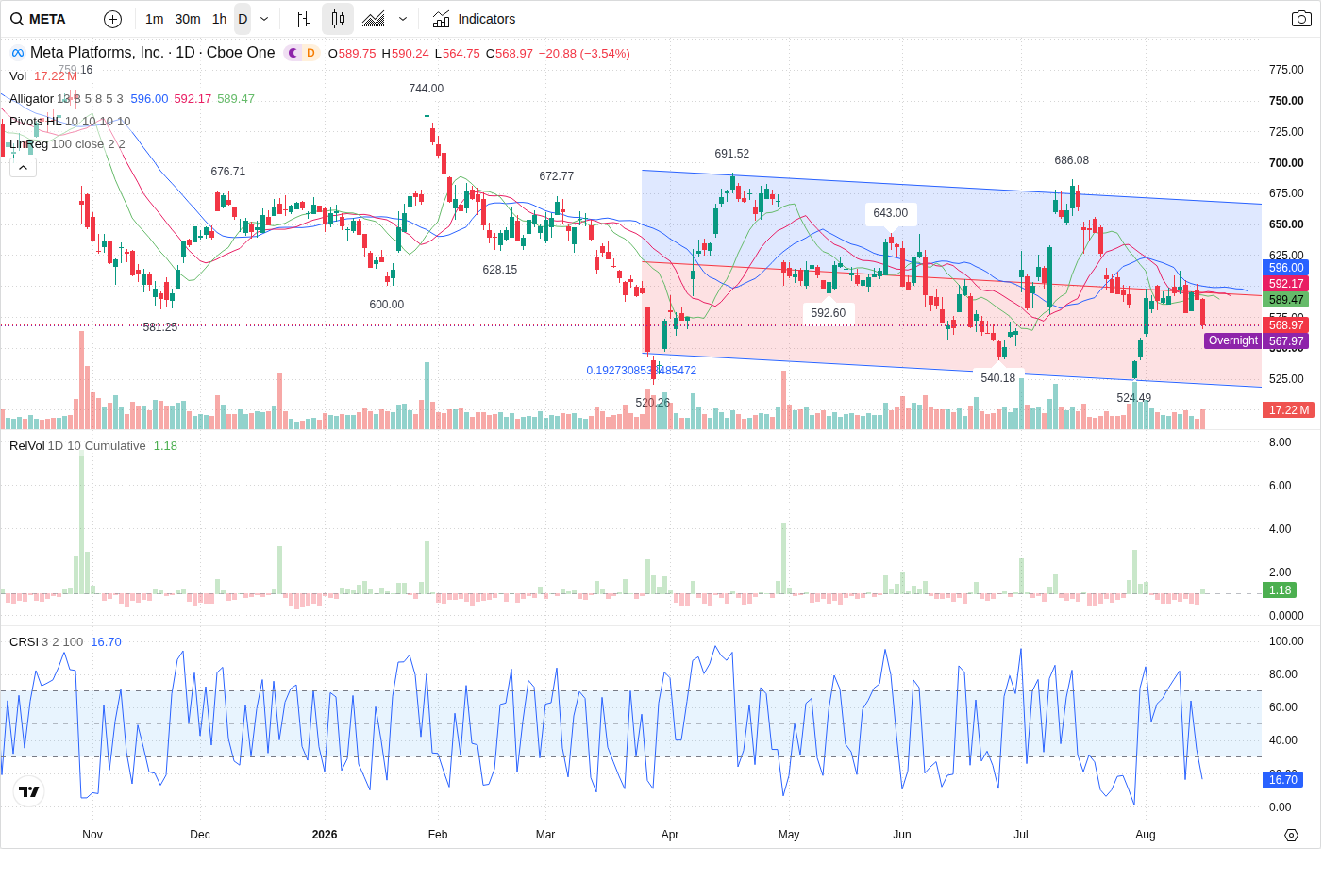Click the 600.00 pivot low label

(387, 305)
